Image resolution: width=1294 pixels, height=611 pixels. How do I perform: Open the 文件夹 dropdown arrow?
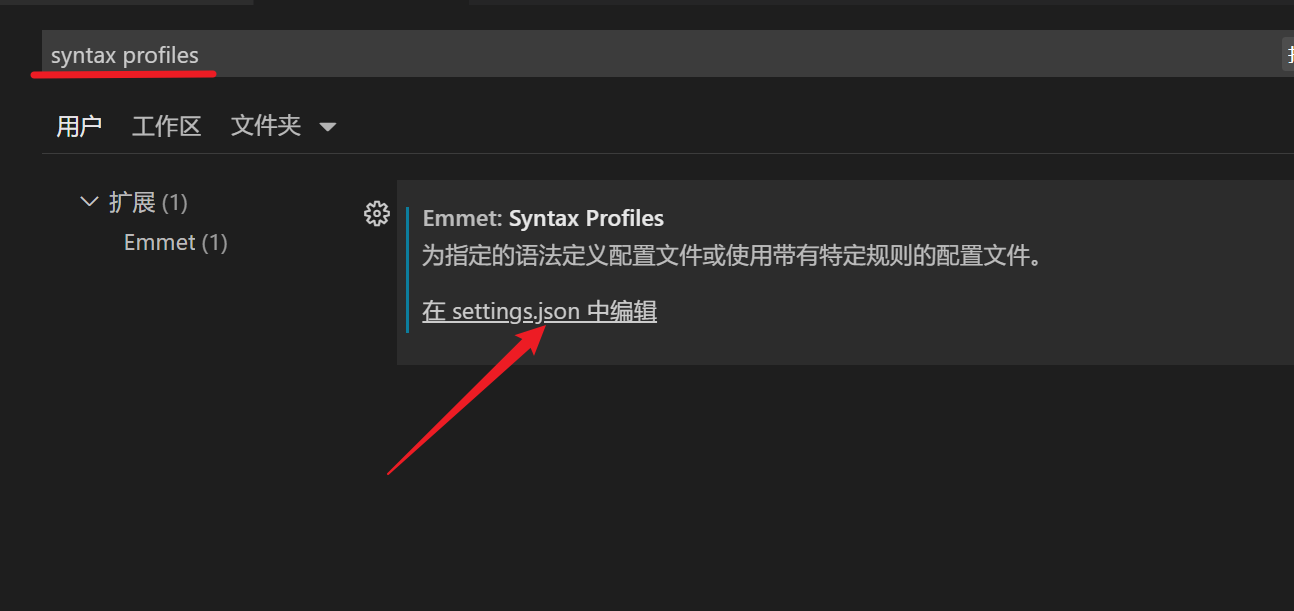tap(327, 127)
